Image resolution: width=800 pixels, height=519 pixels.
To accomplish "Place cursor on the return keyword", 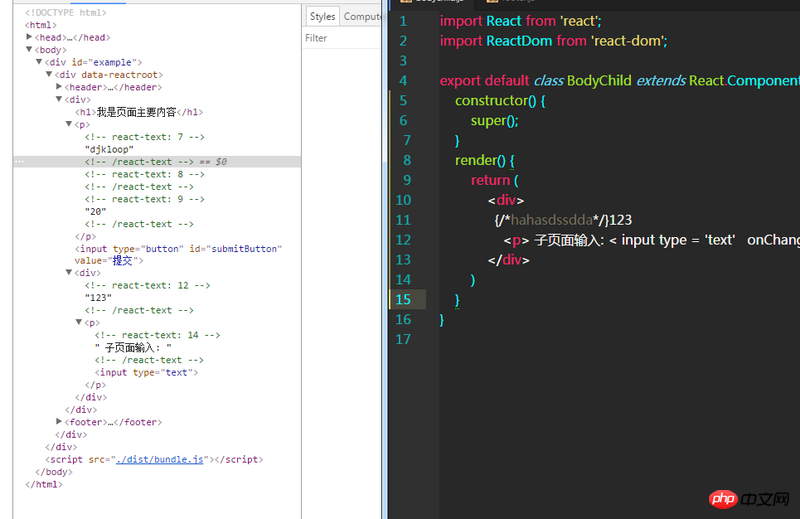I will click(490, 180).
